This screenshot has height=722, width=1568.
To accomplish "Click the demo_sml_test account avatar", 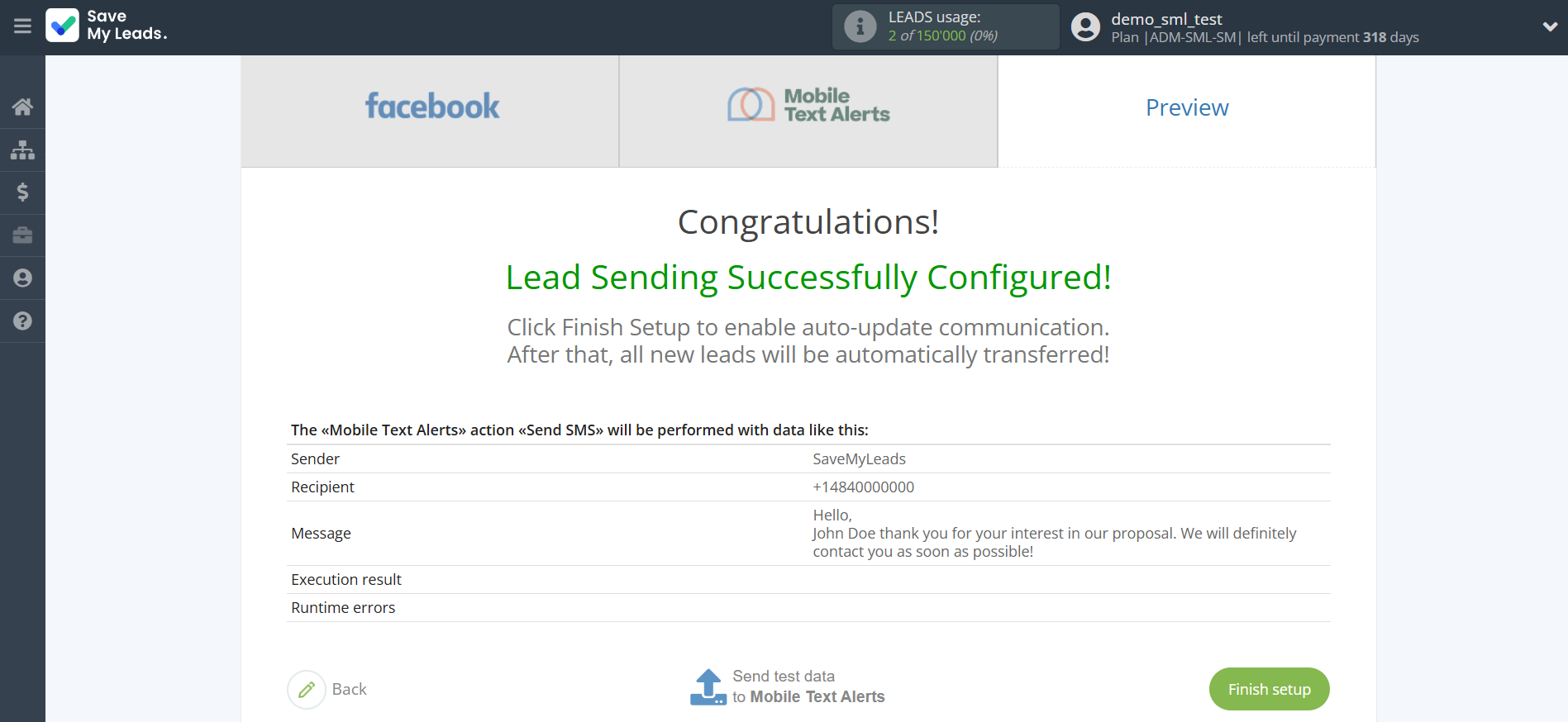I will click(1085, 26).
